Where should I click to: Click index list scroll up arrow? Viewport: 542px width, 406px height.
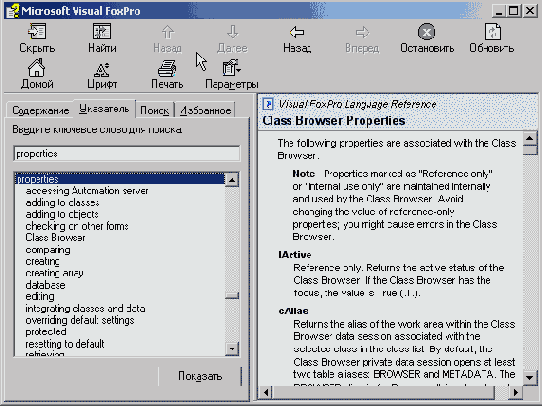point(232,180)
